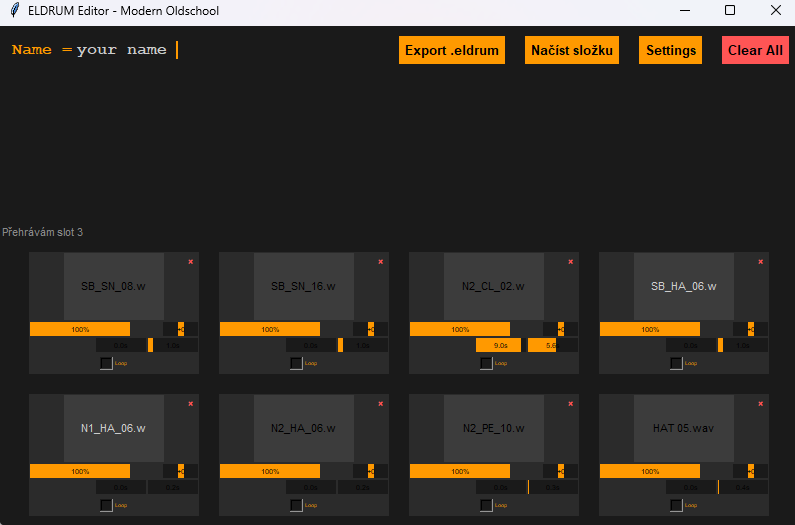Click the 0.0s start field of SB_SN_08.w

point(121,345)
